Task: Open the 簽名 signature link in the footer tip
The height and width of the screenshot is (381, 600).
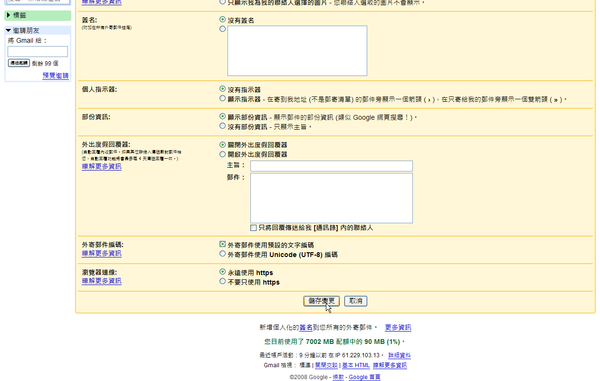Action: pyautogui.click(x=306, y=327)
